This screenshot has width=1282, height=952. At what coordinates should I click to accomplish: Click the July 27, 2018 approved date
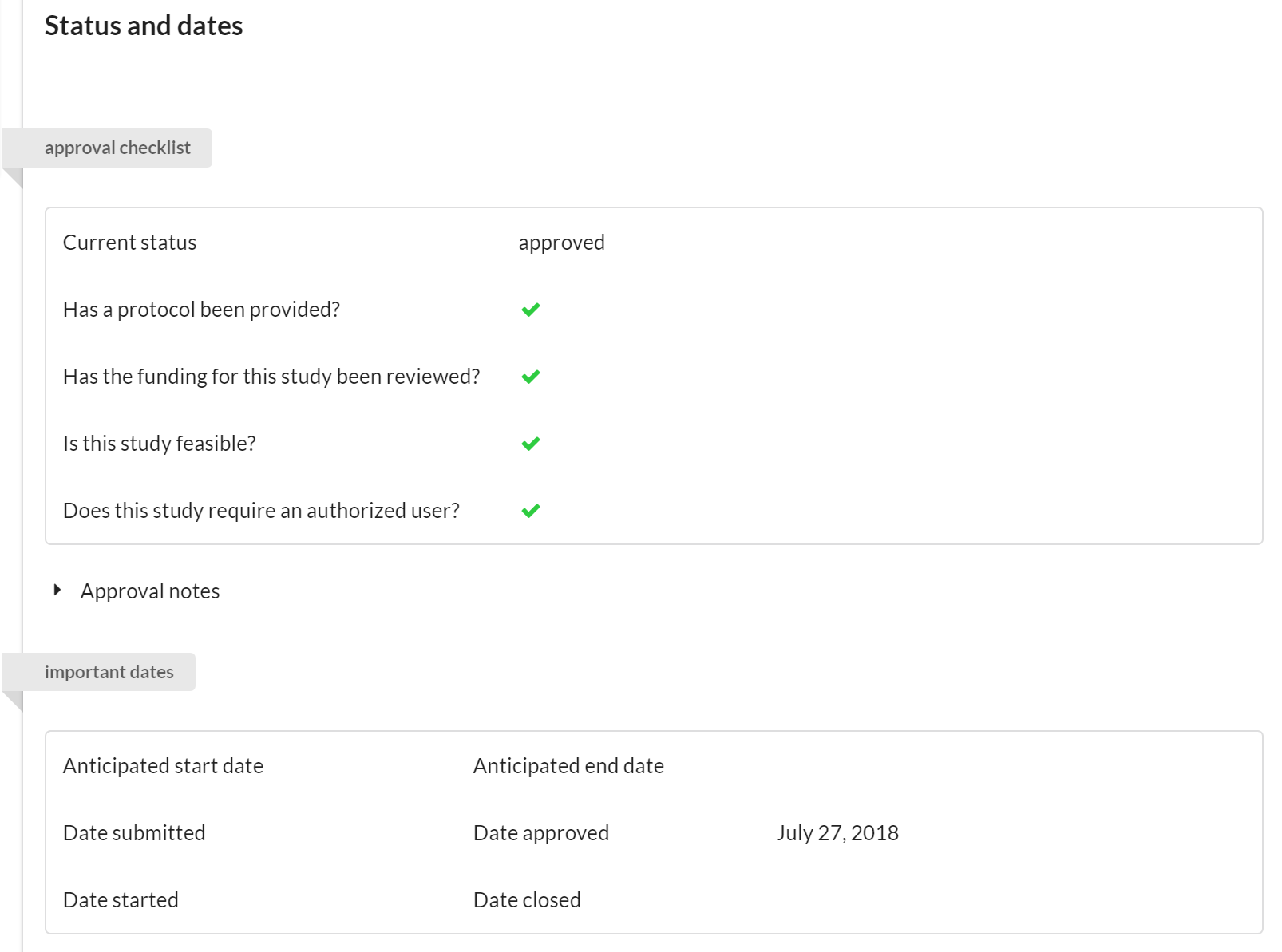(837, 833)
